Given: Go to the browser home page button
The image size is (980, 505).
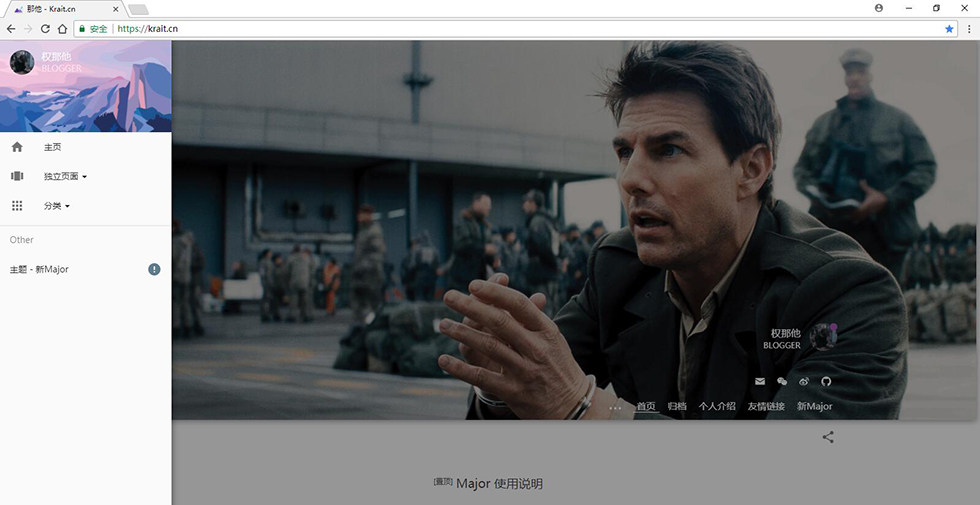Looking at the screenshot, I should 61,29.
